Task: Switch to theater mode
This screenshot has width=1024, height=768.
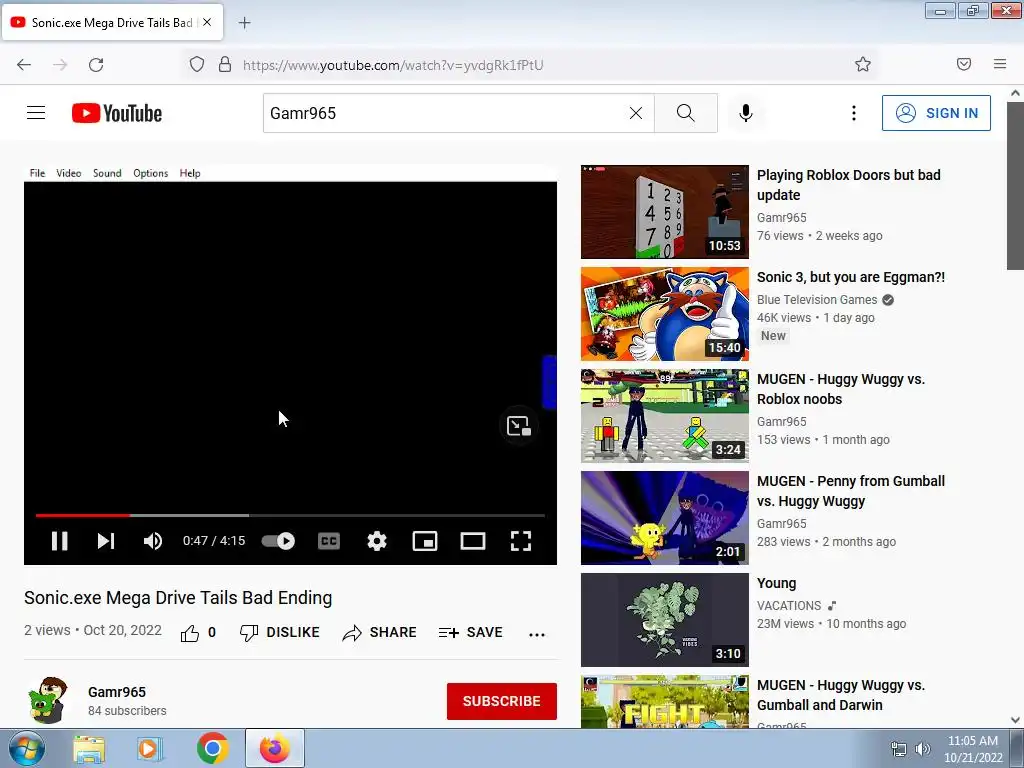Action: 473,541
